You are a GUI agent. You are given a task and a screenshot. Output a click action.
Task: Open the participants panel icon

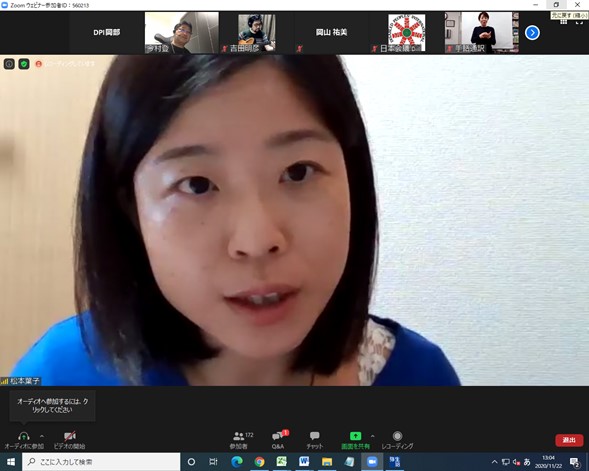[x=239, y=436]
